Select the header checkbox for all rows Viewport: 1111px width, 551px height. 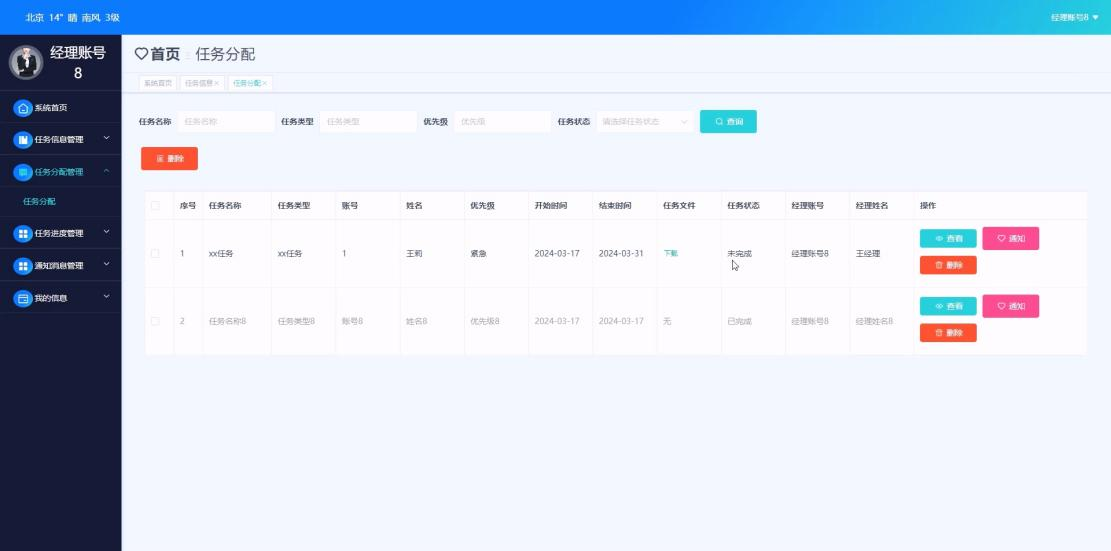point(155,205)
